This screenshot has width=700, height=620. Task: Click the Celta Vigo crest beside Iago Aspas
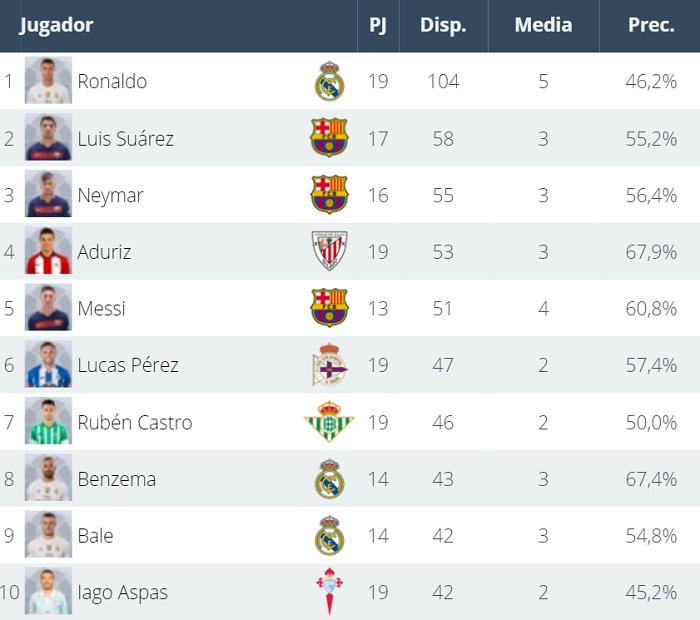click(329, 592)
